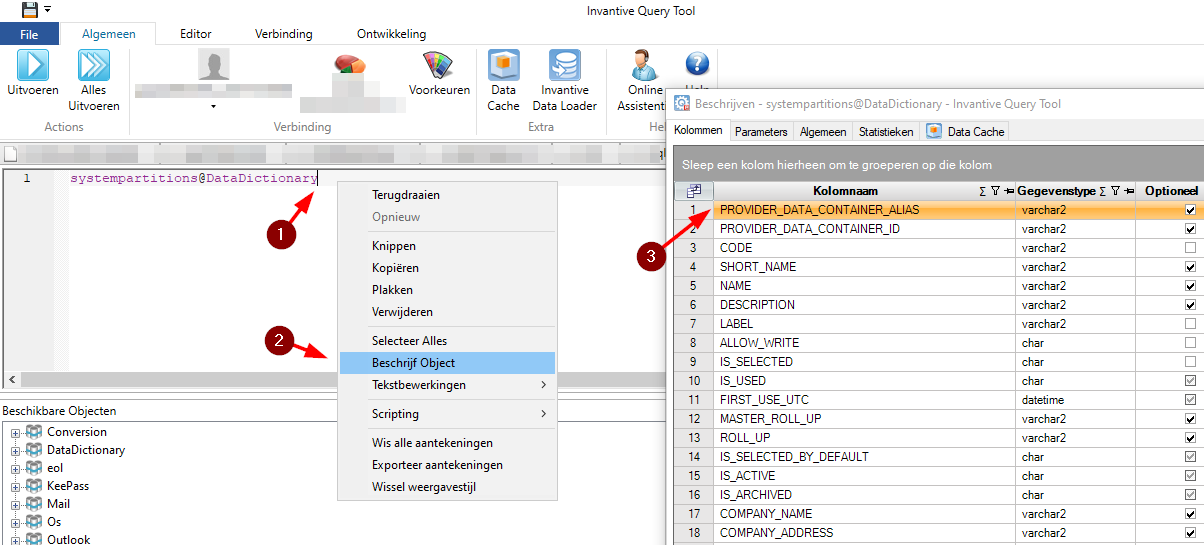Image resolution: width=1204 pixels, height=545 pixels.
Task: Launch Invantive Data Loader icon
Action: click(x=564, y=66)
